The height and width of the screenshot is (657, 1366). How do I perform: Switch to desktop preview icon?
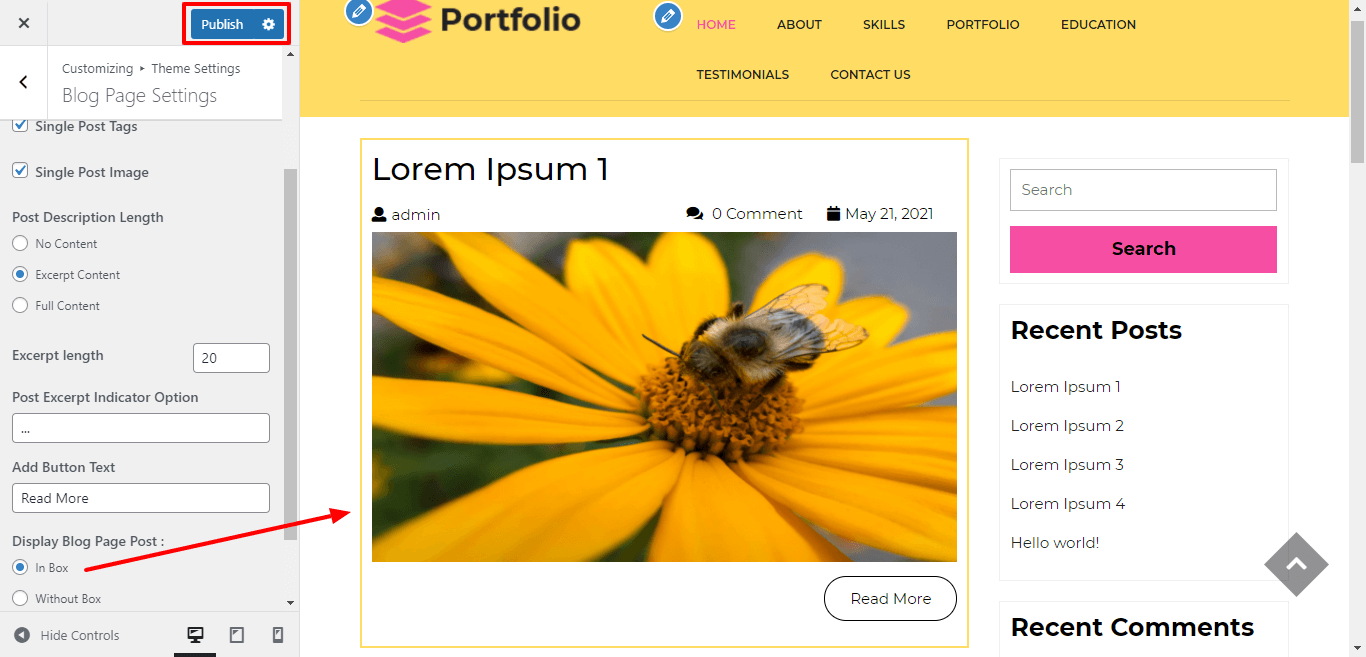(196, 635)
